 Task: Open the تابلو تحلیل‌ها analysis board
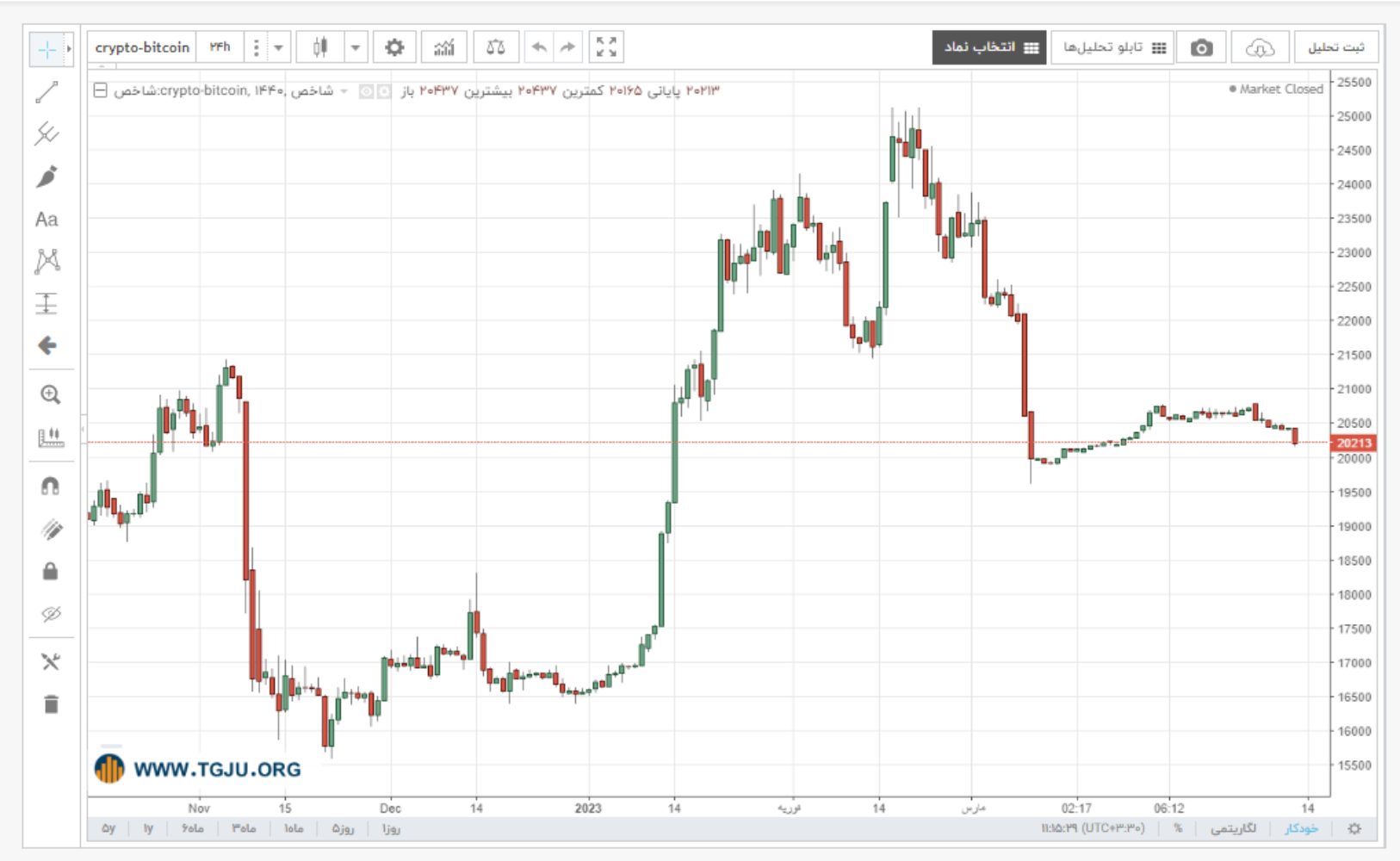click(1113, 47)
